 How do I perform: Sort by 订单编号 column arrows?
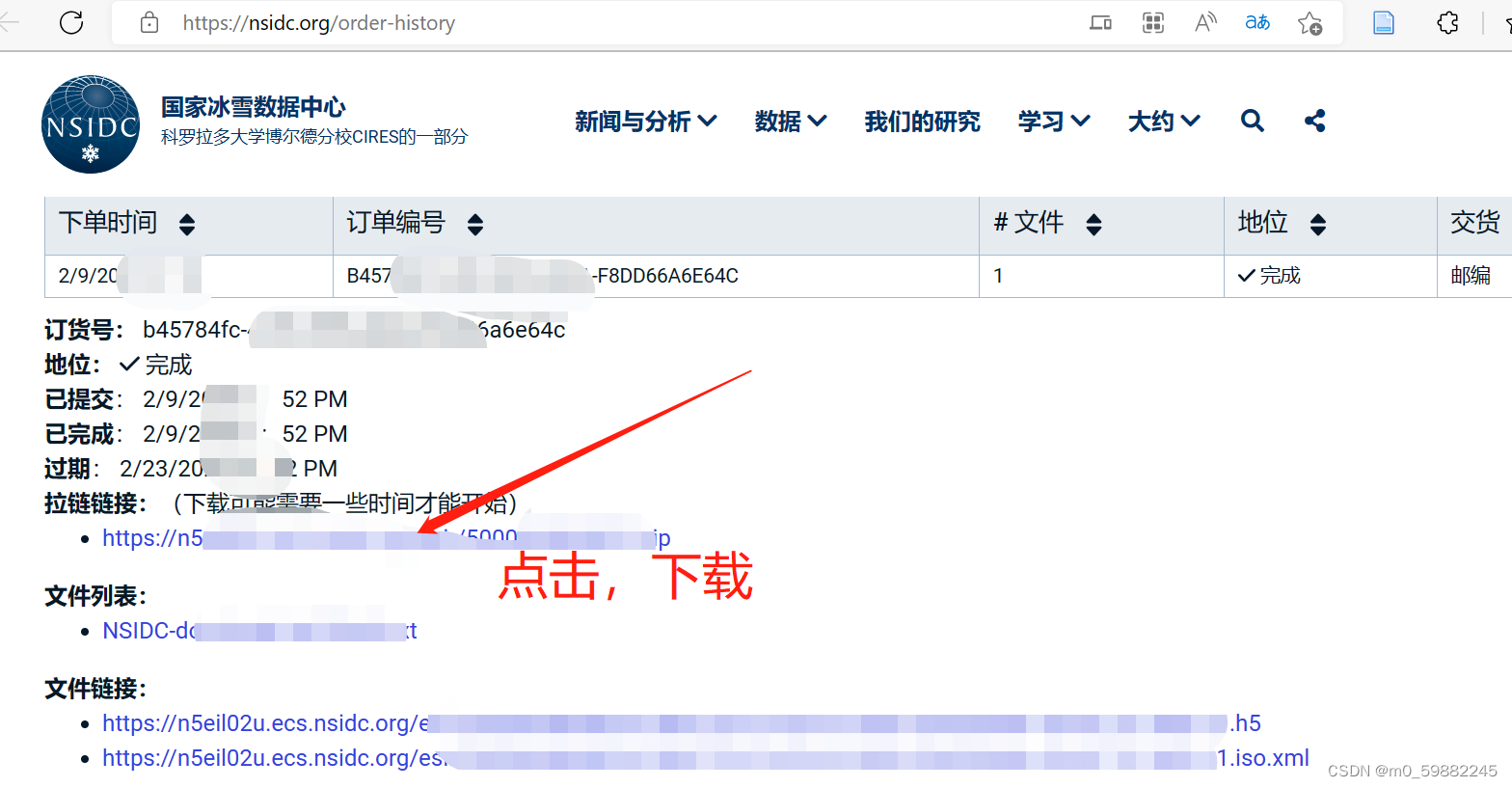(x=475, y=225)
